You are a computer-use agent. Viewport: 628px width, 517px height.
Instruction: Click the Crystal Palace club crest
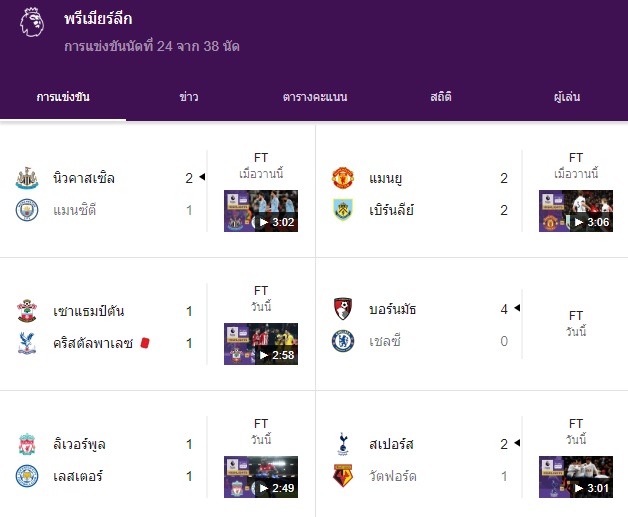pos(27,342)
